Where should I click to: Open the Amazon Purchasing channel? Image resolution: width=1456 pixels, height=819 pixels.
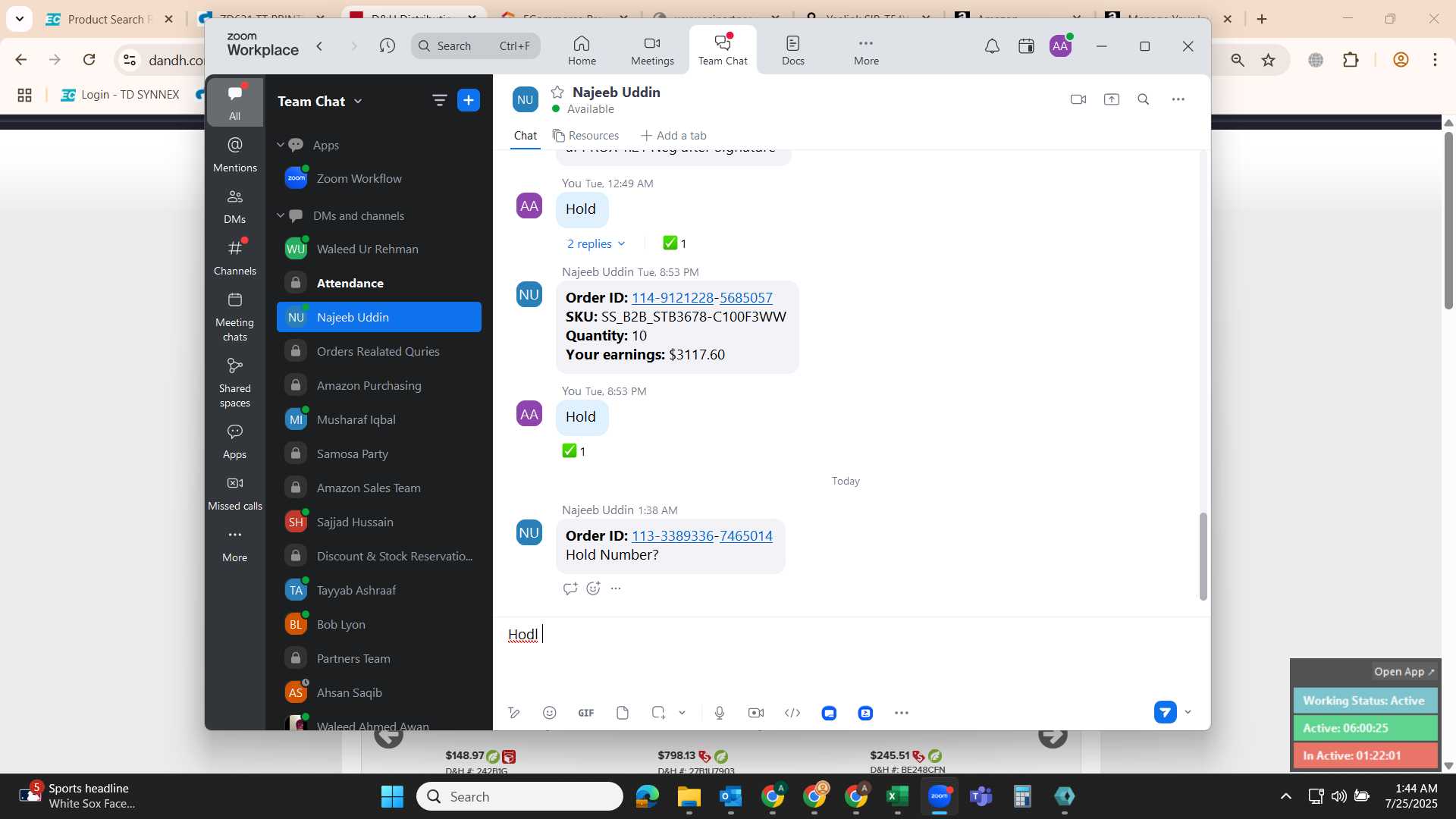379,385
